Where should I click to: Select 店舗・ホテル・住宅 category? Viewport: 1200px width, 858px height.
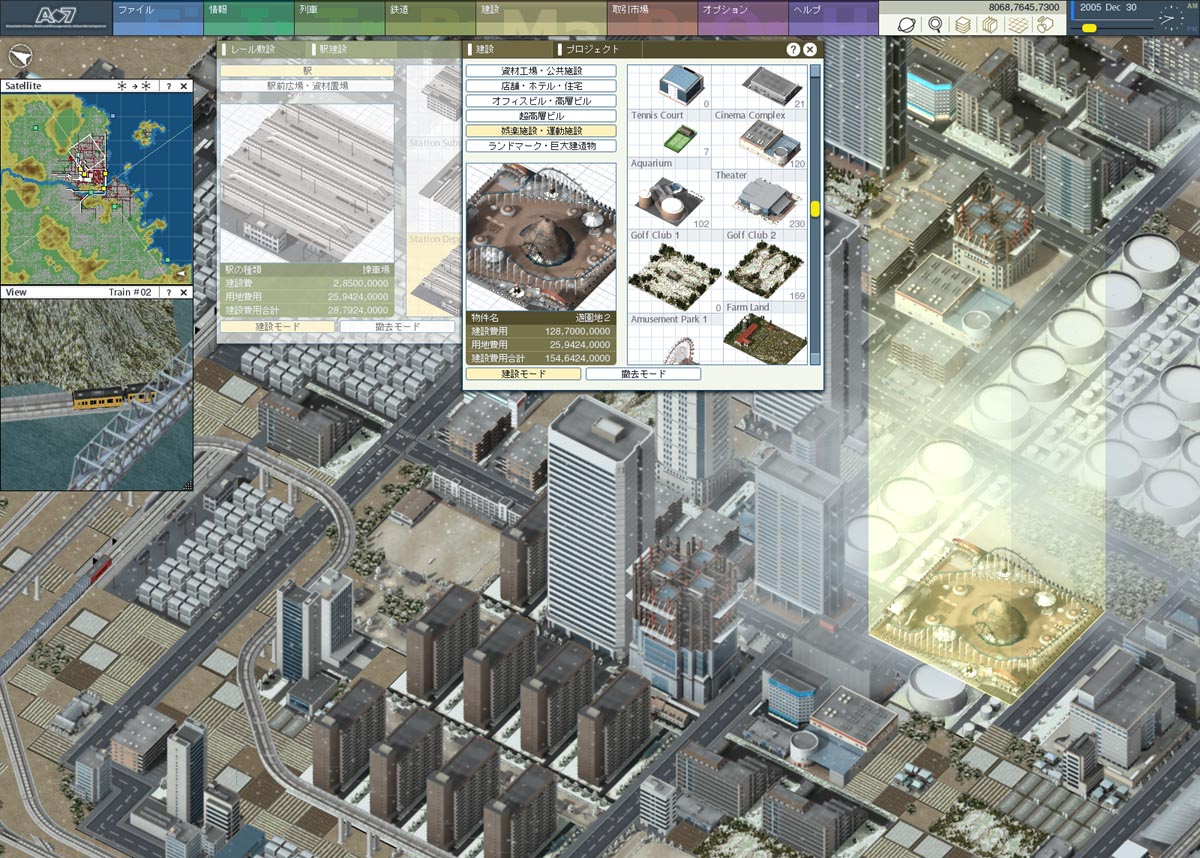point(541,86)
